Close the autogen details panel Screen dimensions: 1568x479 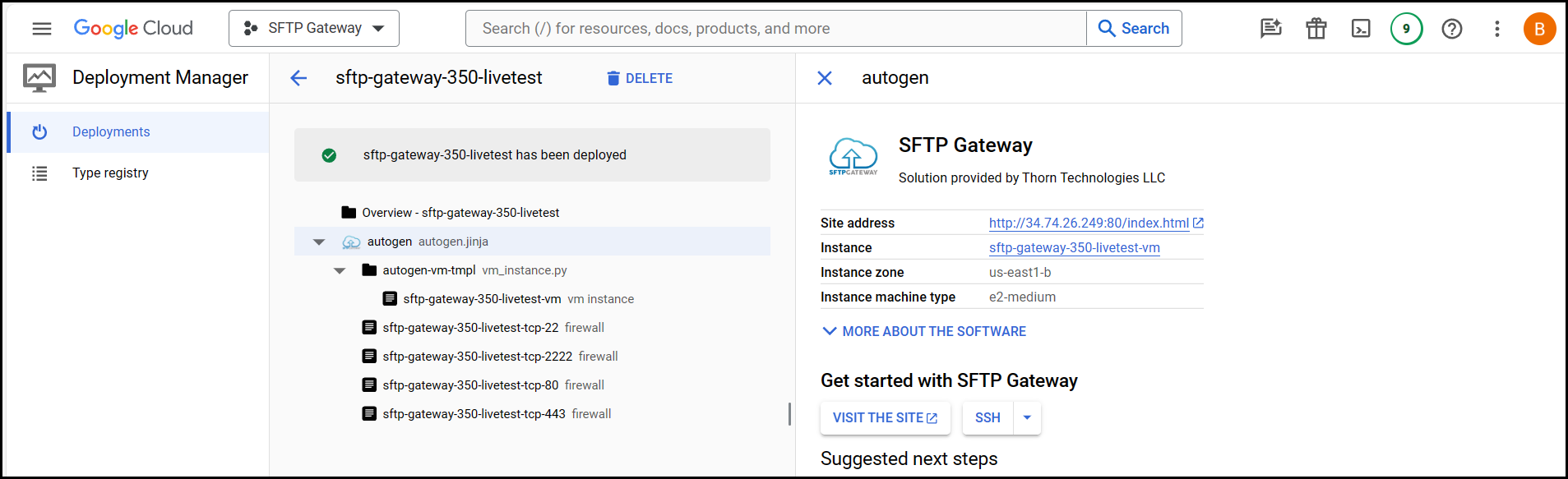(x=825, y=78)
